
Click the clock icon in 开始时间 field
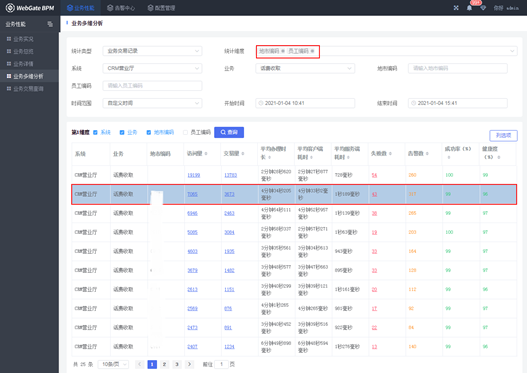(260, 103)
